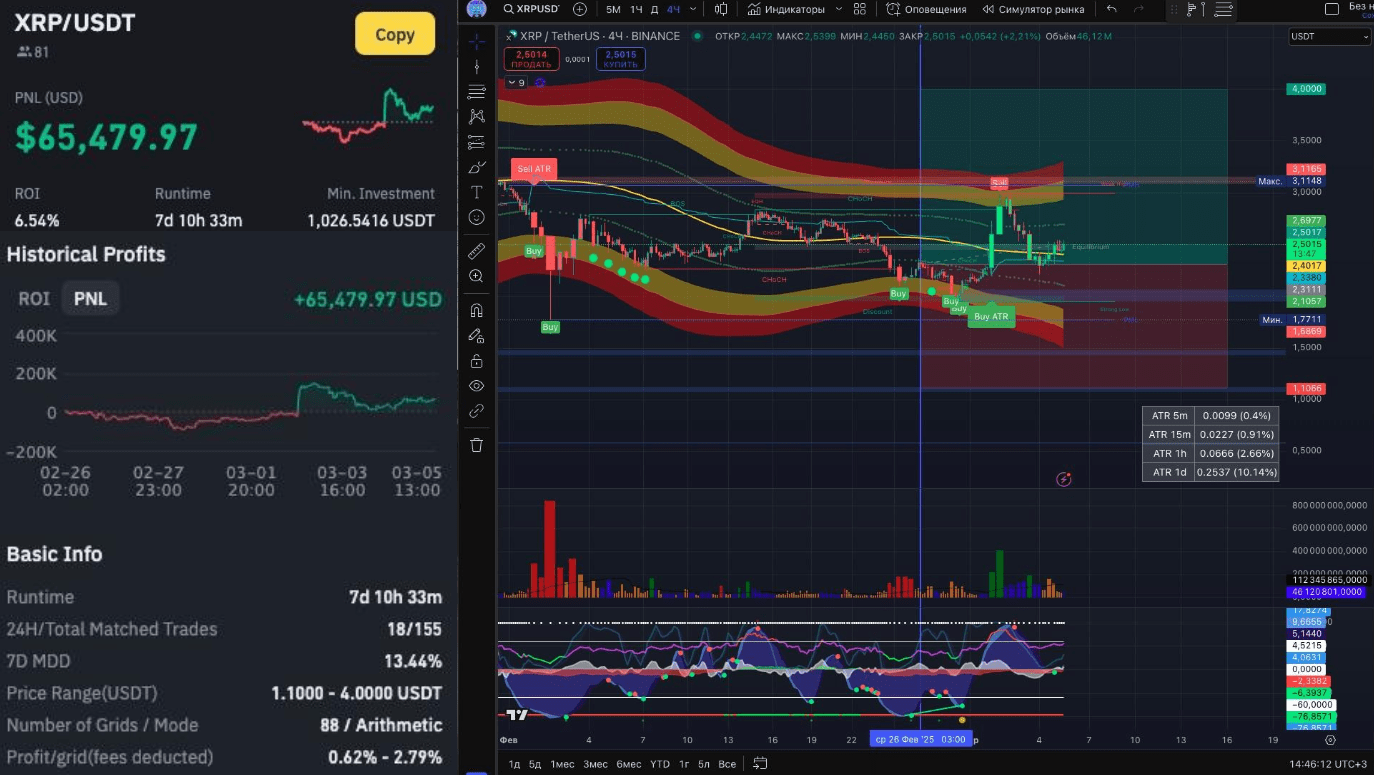Collapse the indicator legend showing 9
Screen dimensions: 1374x775
[x=515, y=83]
